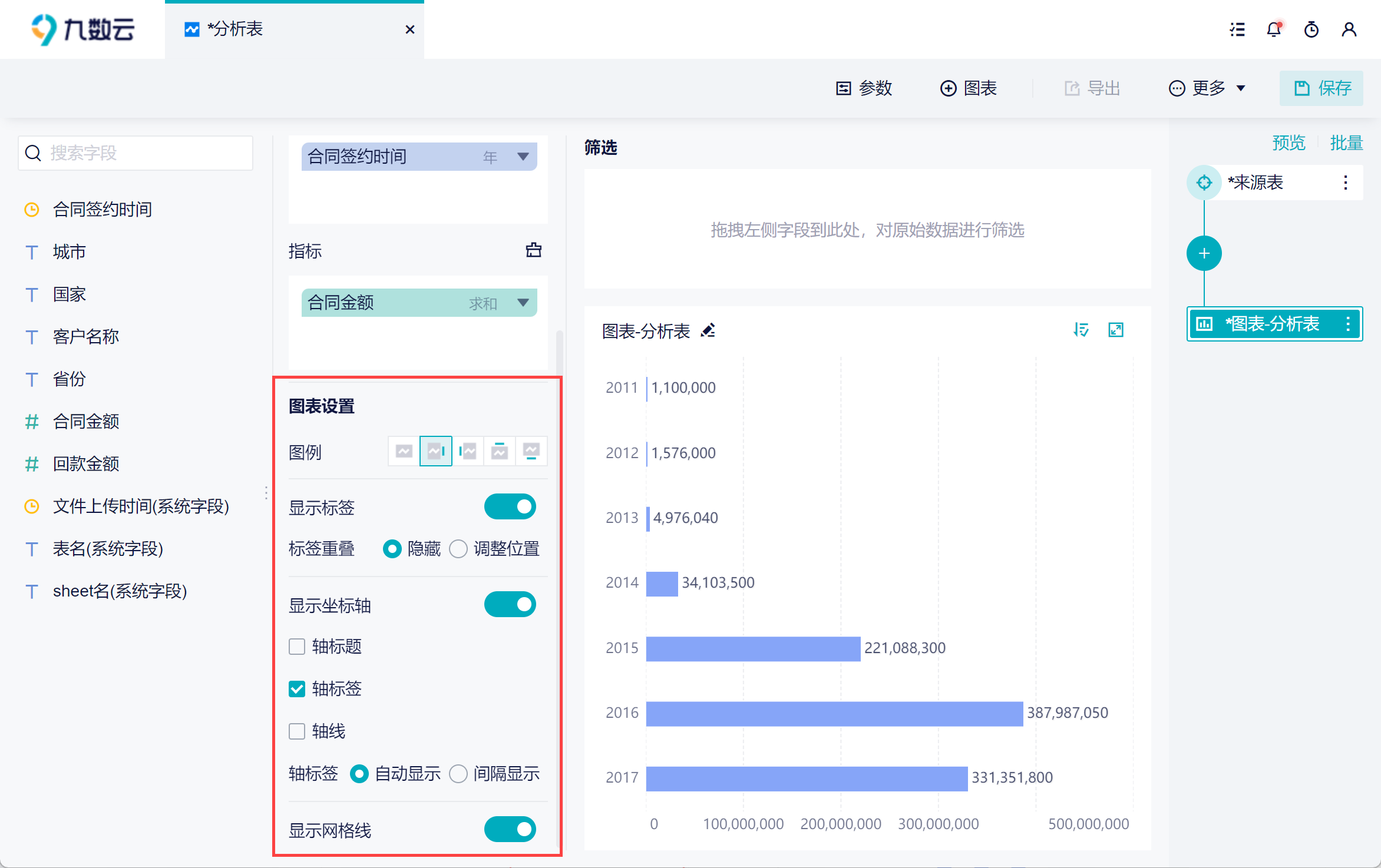Toggle the 显示标签 switch
Viewport: 1381px width, 868px height.
coord(510,506)
